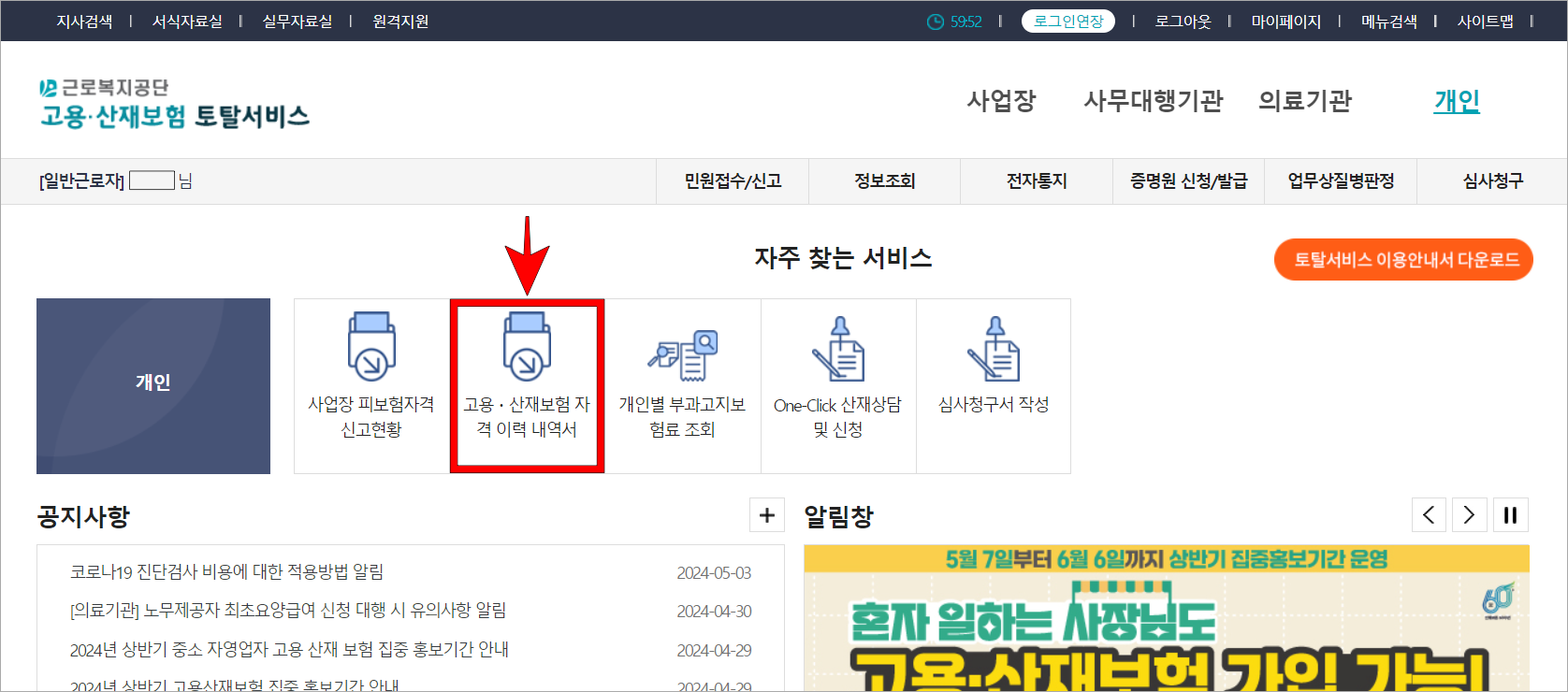The image size is (1568, 692).
Task: Click 토탈서비스 이용안내서 다운로드 button
Action: [1403, 259]
